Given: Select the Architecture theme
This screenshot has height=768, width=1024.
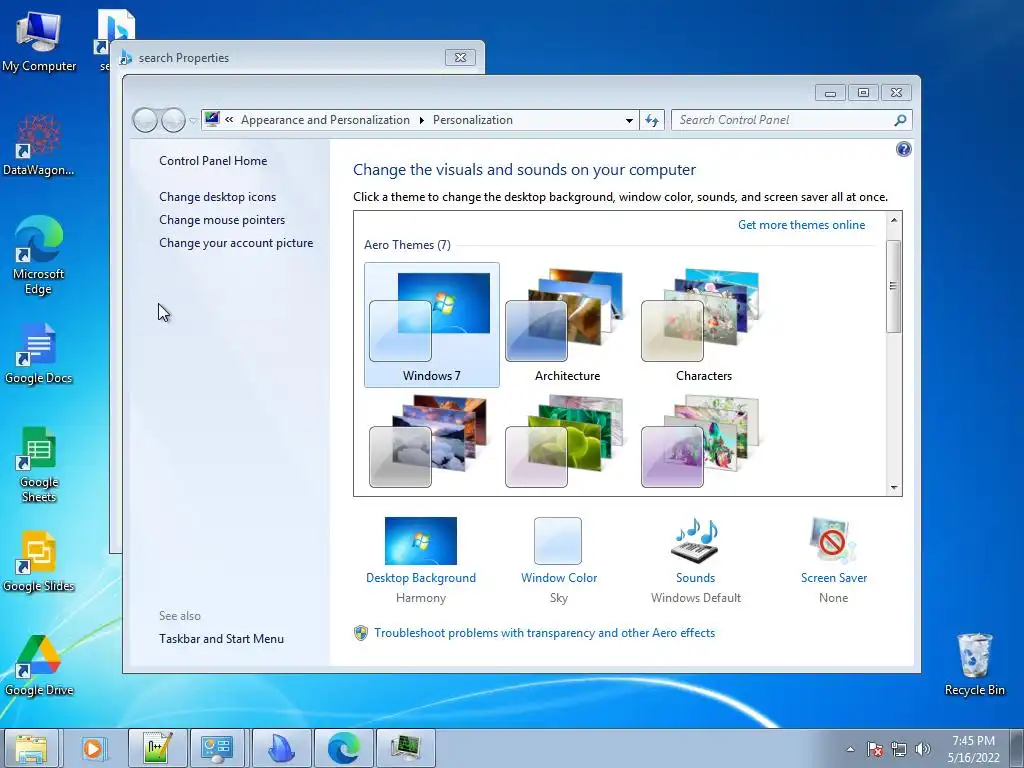Looking at the screenshot, I should click(x=568, y=325).
